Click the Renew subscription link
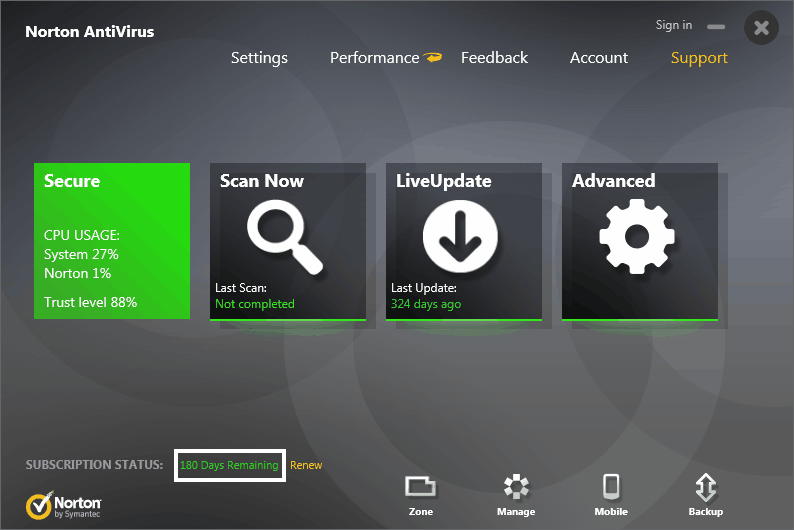The width and height of the screenshot is (794, 530). click(x=306, y=465)
